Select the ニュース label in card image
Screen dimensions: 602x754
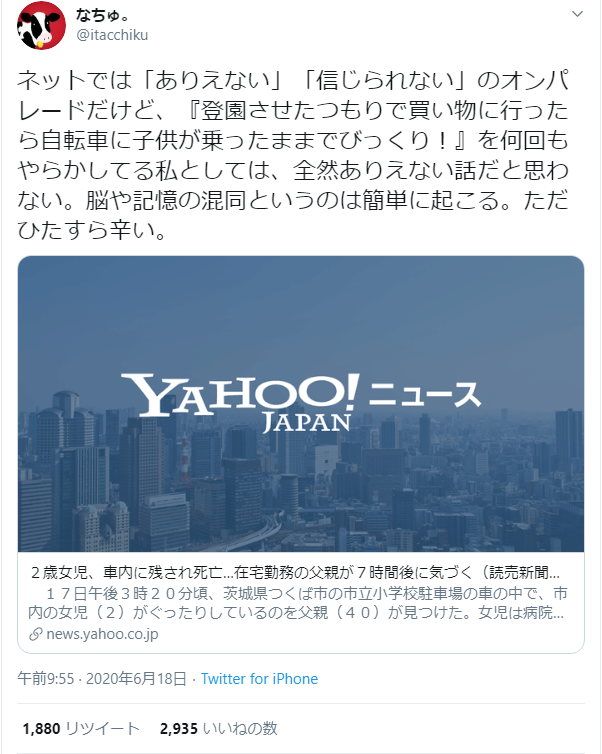click(x=425, y=395)
